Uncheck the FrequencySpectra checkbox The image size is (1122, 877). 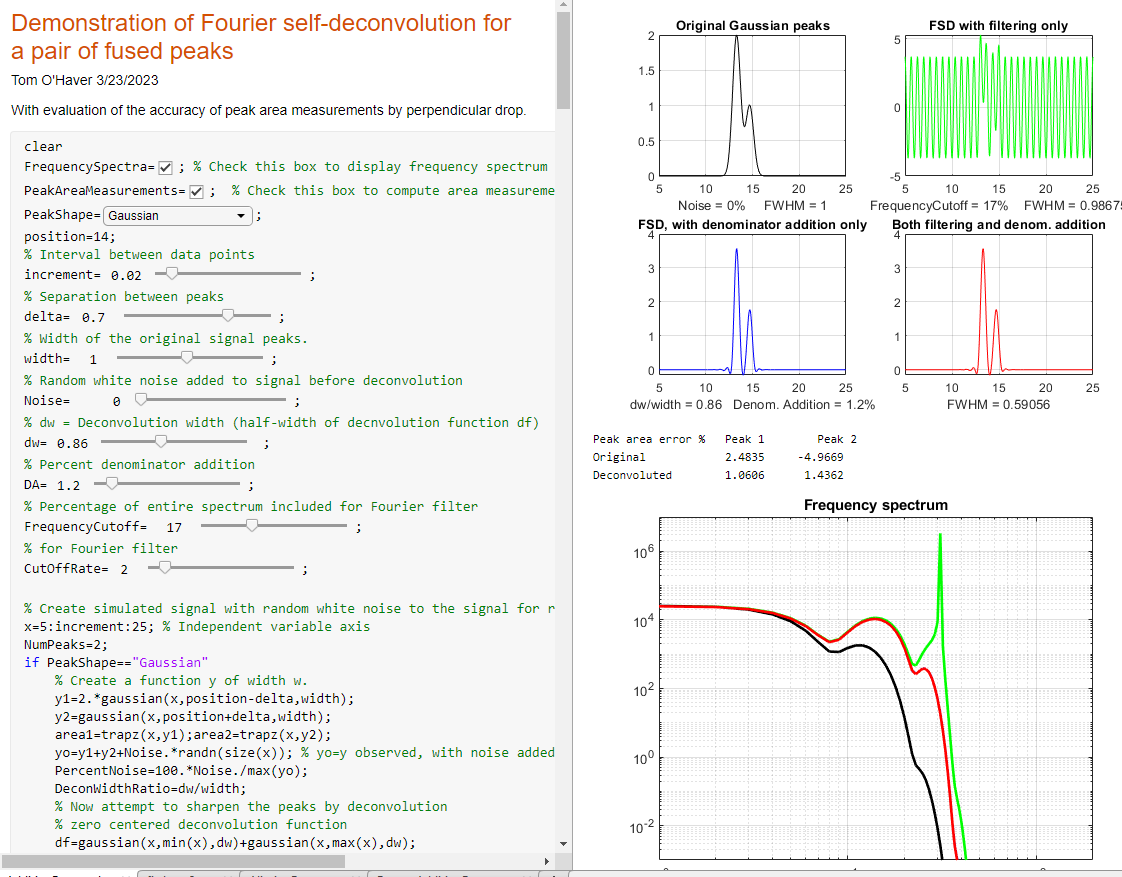point(166,167)
